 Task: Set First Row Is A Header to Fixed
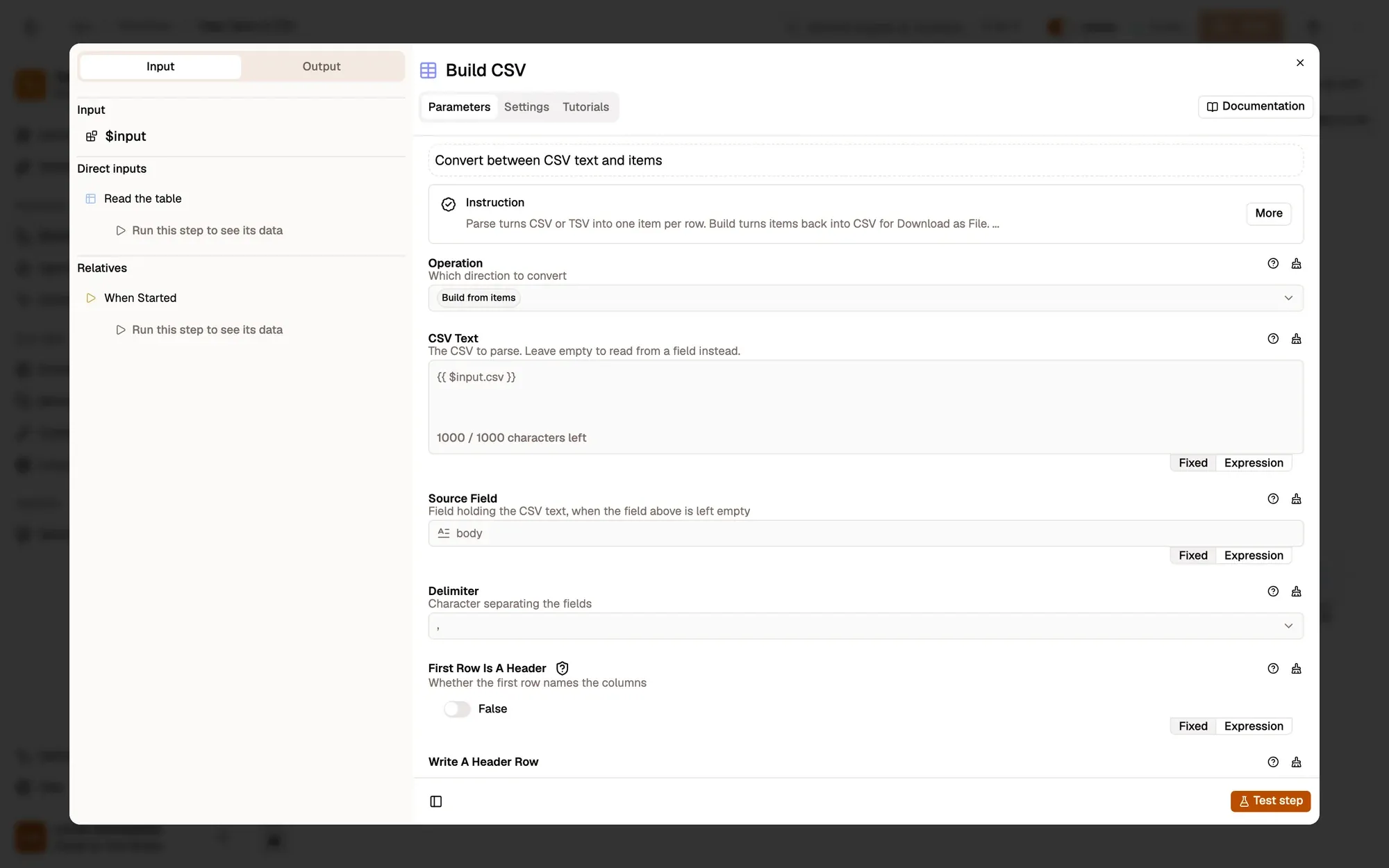coord(1192,726)
